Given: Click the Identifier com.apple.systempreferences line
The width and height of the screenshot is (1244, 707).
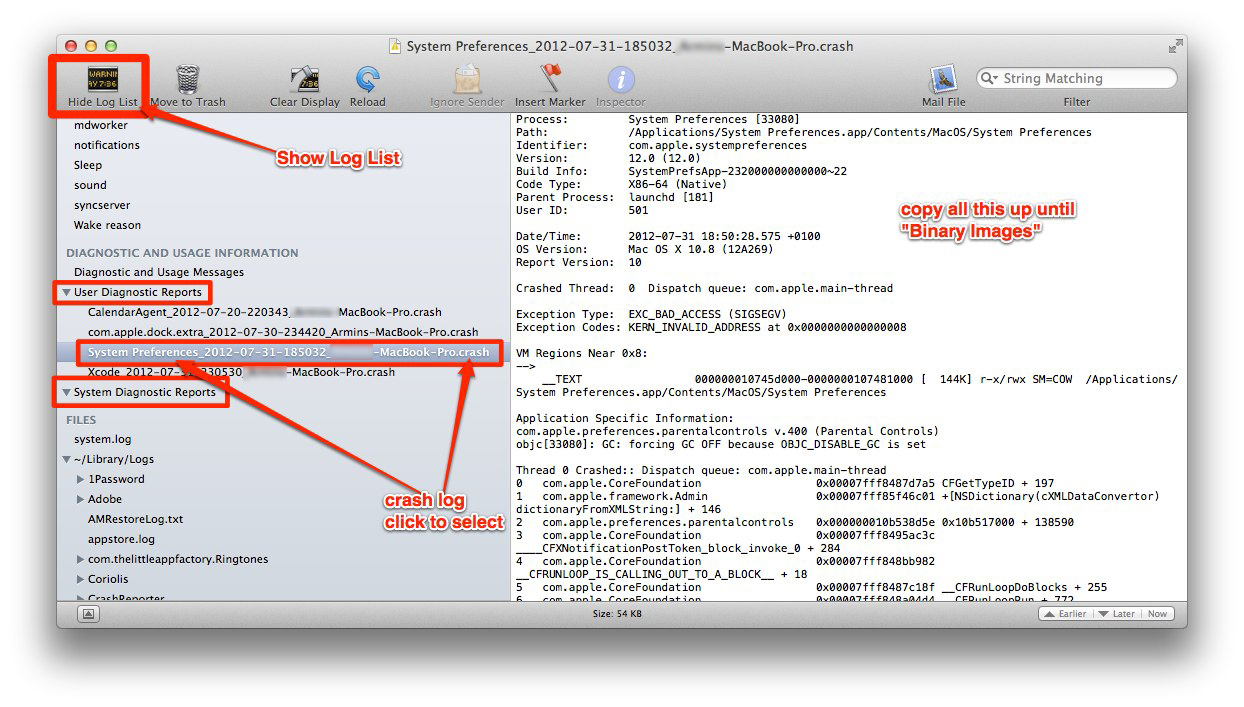Looking at the screenshot, I should click(661, 145).
